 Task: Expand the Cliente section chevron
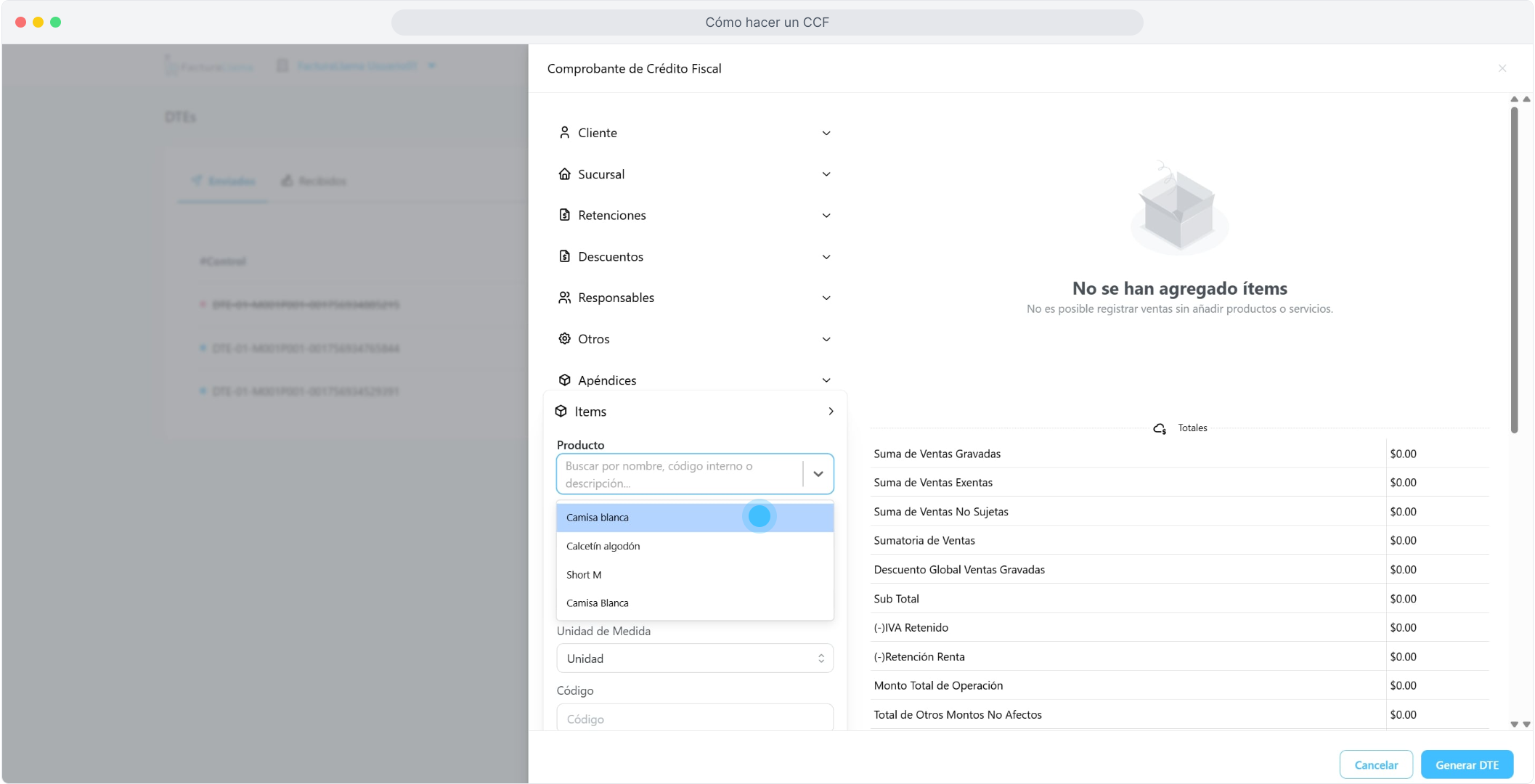click(826, 133)
